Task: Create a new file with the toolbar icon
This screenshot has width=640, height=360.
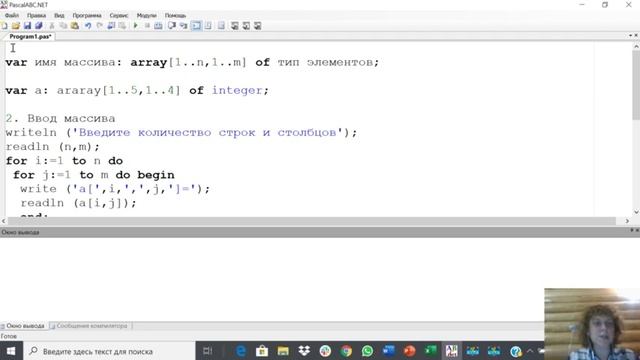Action: (x=4, y=26)
